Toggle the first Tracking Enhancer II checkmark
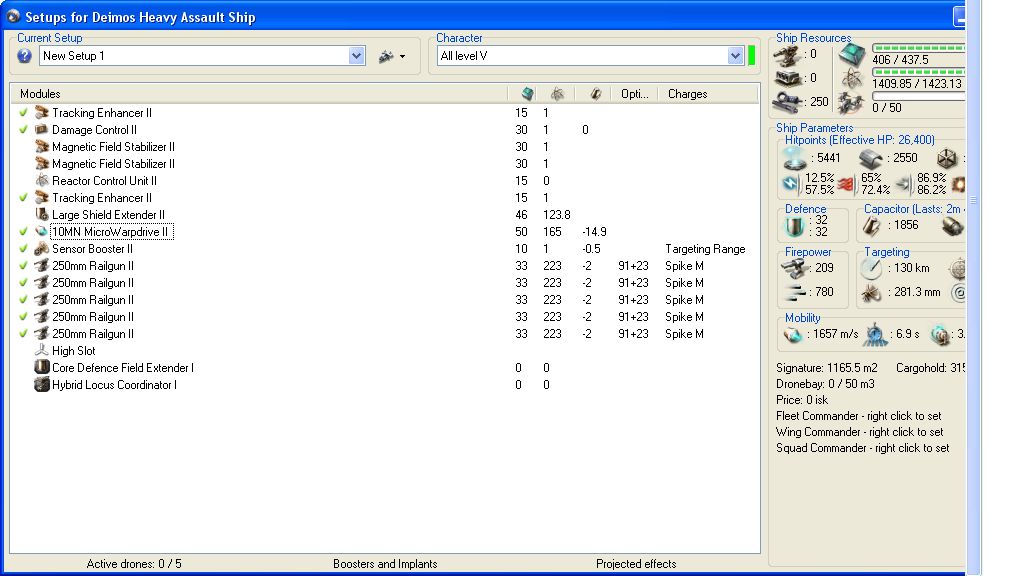Image resolution: width=1026 pixels, height=576 pixels. [24, 113]
